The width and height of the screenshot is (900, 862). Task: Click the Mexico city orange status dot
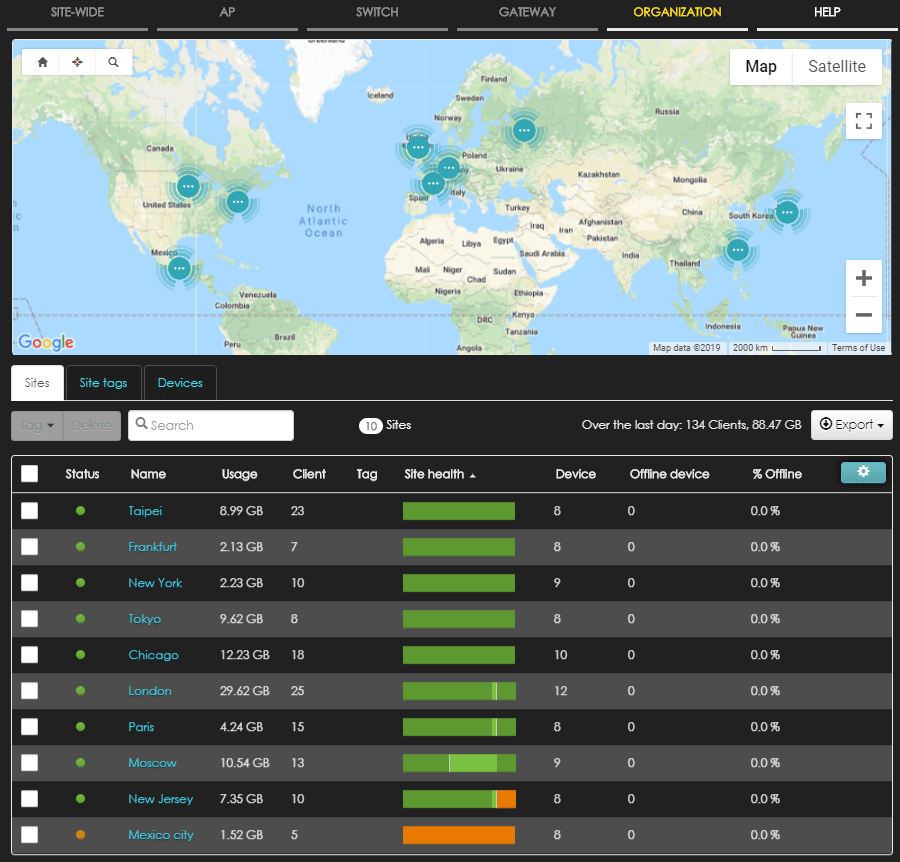tap(80, 834)
